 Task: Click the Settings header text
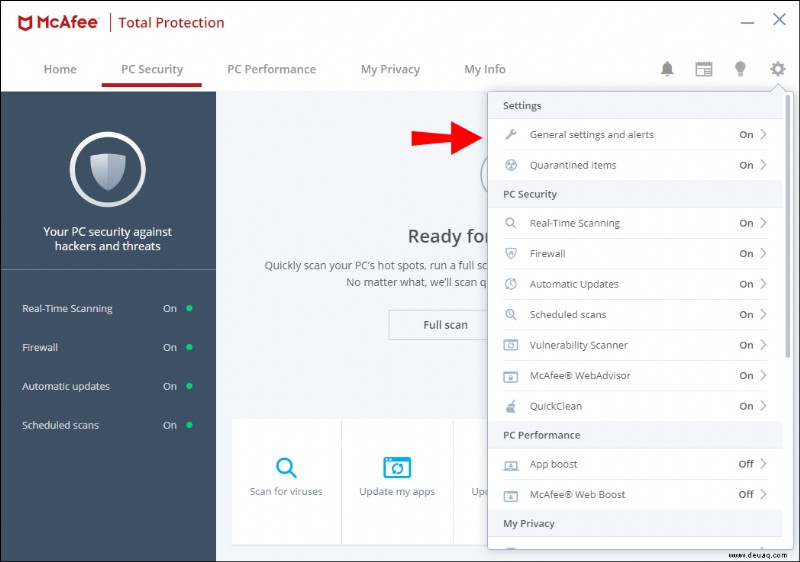522,106
